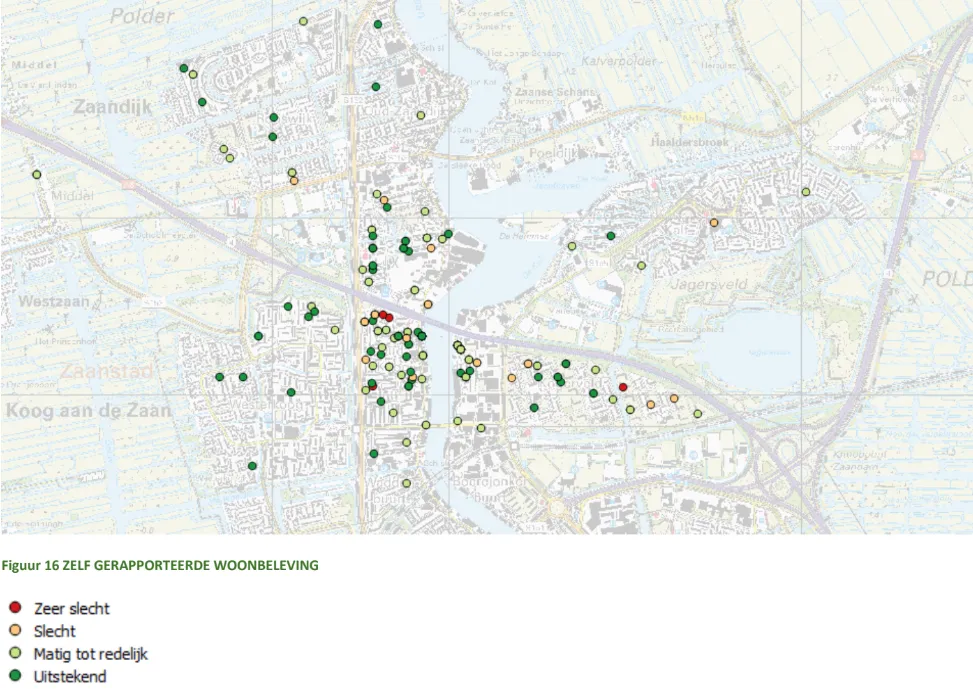Click the 'Matig tot redelijk' legend text

click(x=91, y=654)
